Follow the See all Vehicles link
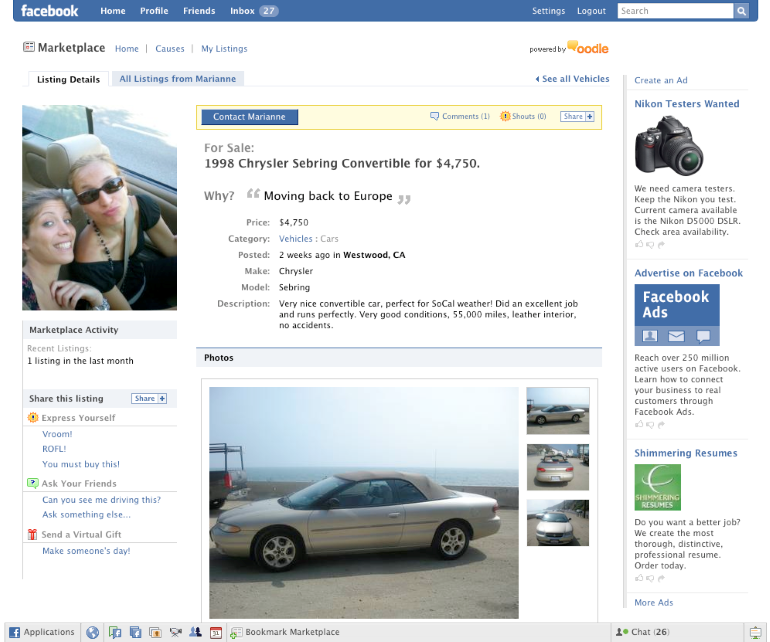Viewport: 770px width, 642px height. 574,79
